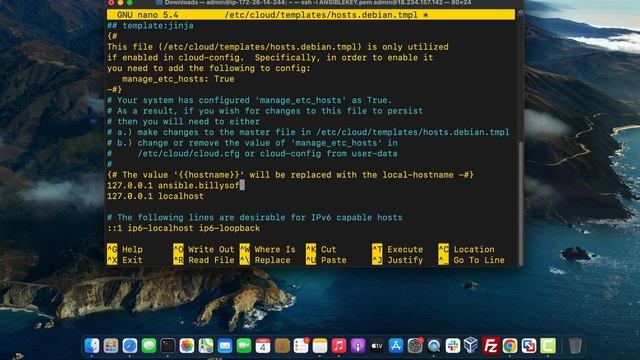Viewport: 640px width, 360px height.
Task: Open Maps from the Dock
Action: click(206, 346)
